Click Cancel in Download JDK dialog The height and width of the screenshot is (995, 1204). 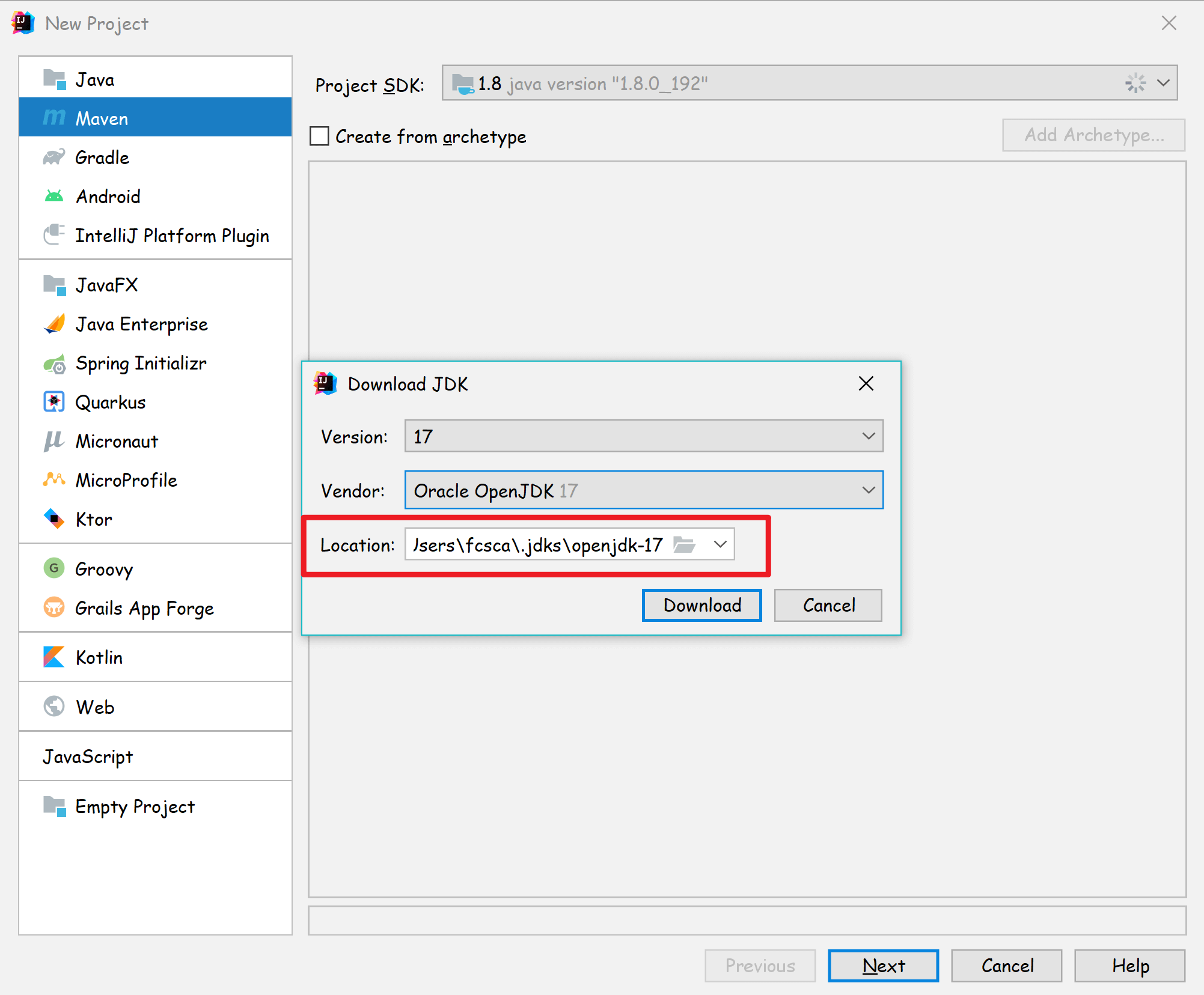point(828,605)
